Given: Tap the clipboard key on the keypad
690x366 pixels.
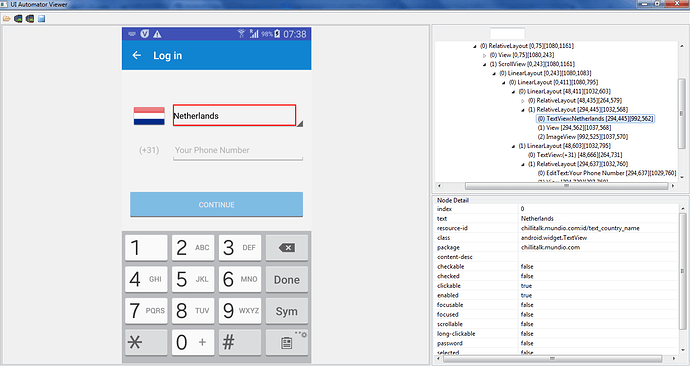Looking at the screenshot, I should coord(286,342).
